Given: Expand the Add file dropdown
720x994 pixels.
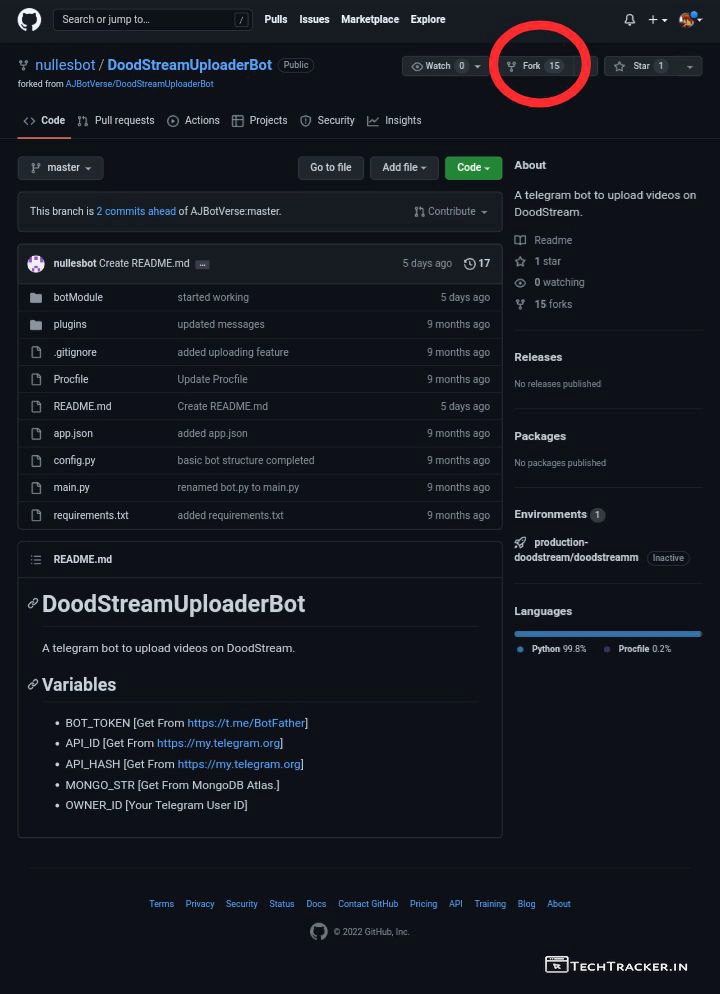Looking at the screenshot, I should [404, 168].
